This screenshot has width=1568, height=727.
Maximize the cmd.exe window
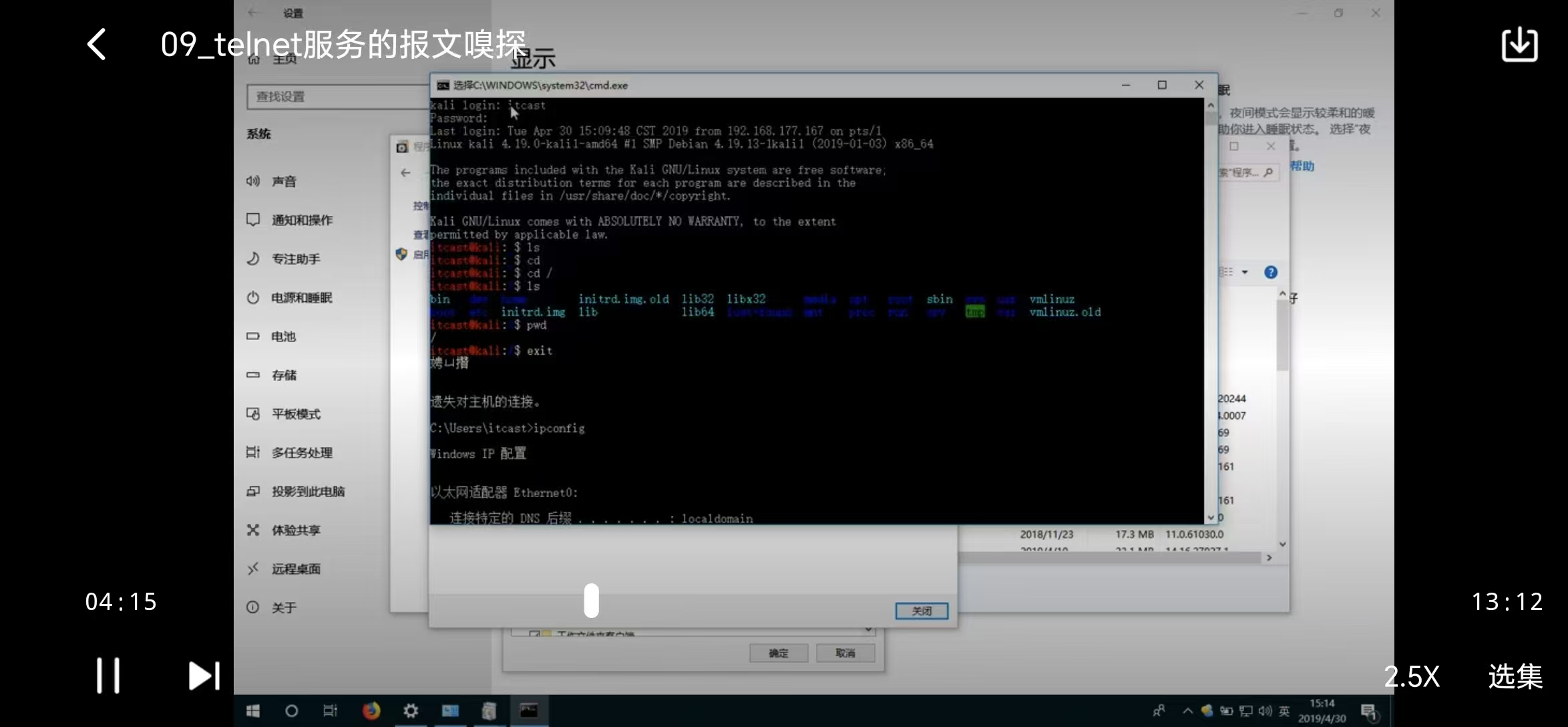(1162, 85)
